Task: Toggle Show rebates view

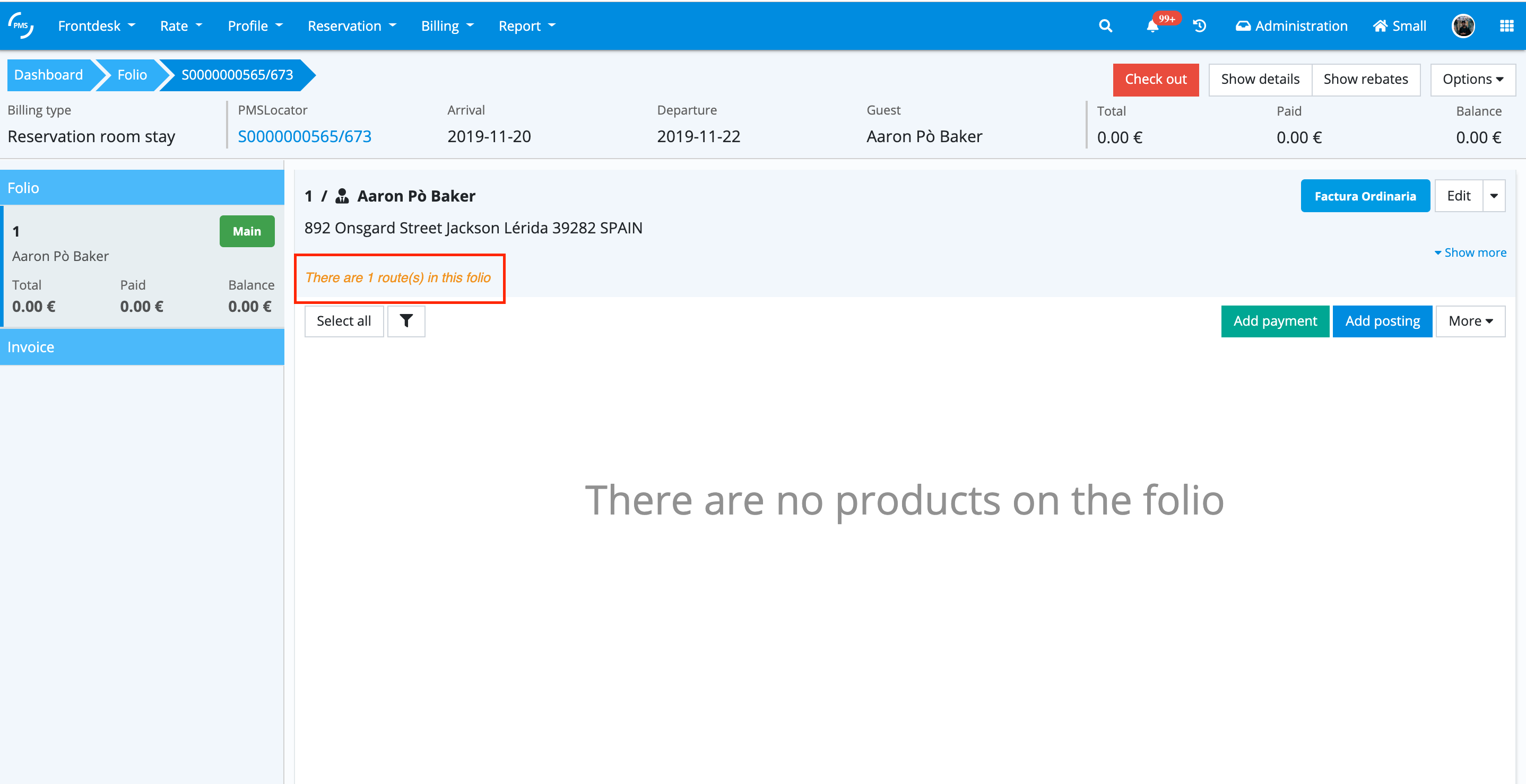Action: point(1365,80)
